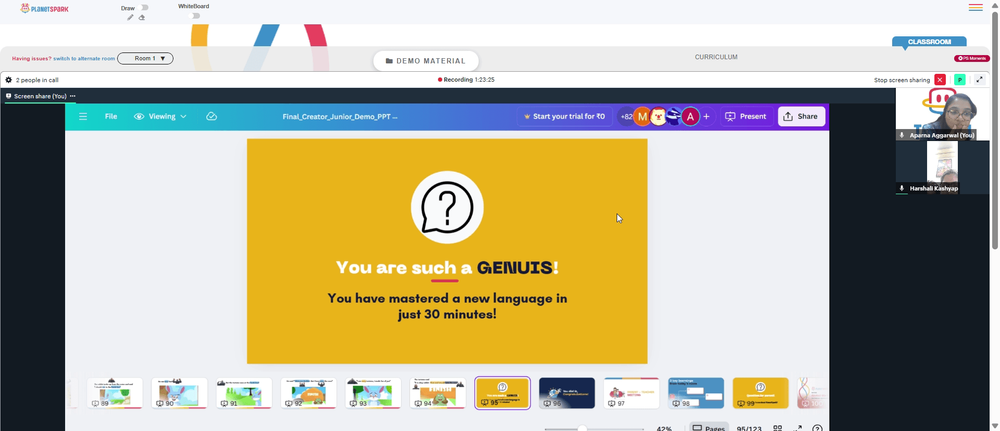Click the Share button

tap(801, 117)
